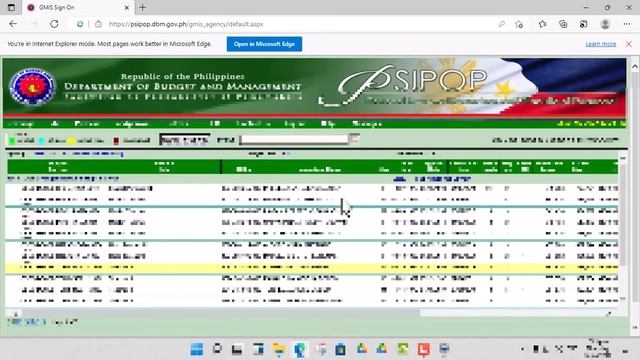
Task: Open a new browser tab
Action: (142, 7)
